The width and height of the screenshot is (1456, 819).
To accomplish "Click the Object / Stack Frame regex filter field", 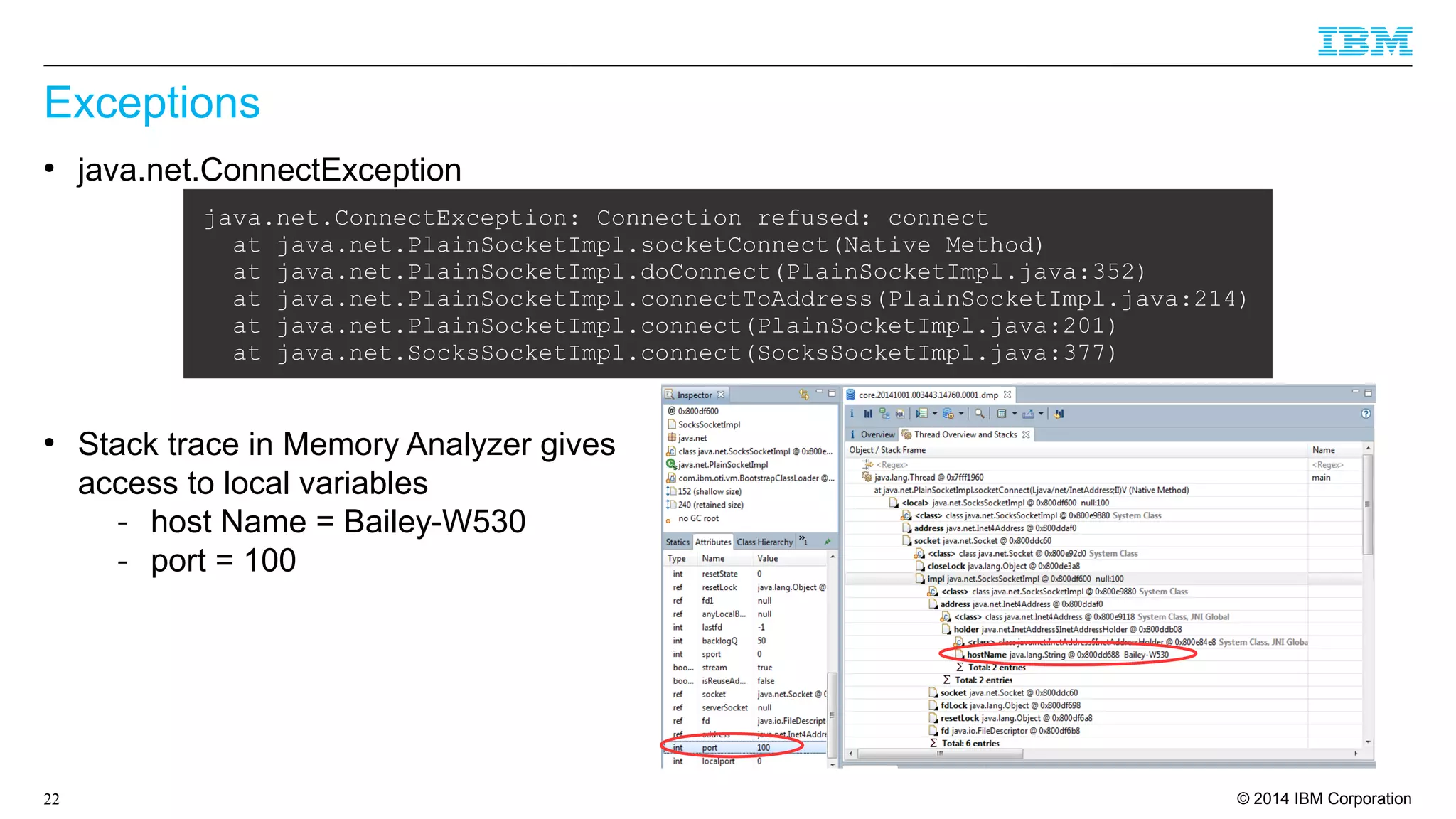I will coord(892,464).
